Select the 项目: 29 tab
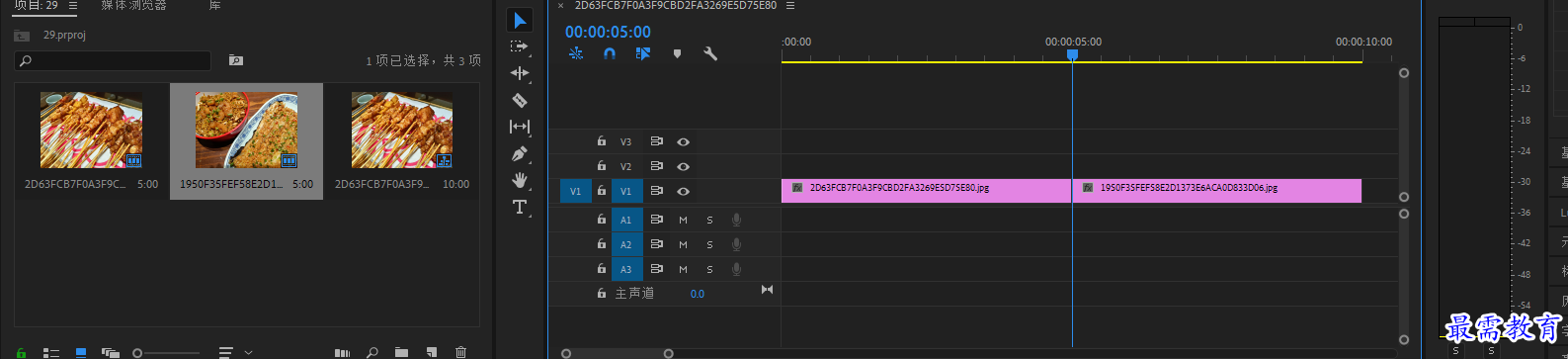This screenshot has width=1568, height=359. (36, 5)
